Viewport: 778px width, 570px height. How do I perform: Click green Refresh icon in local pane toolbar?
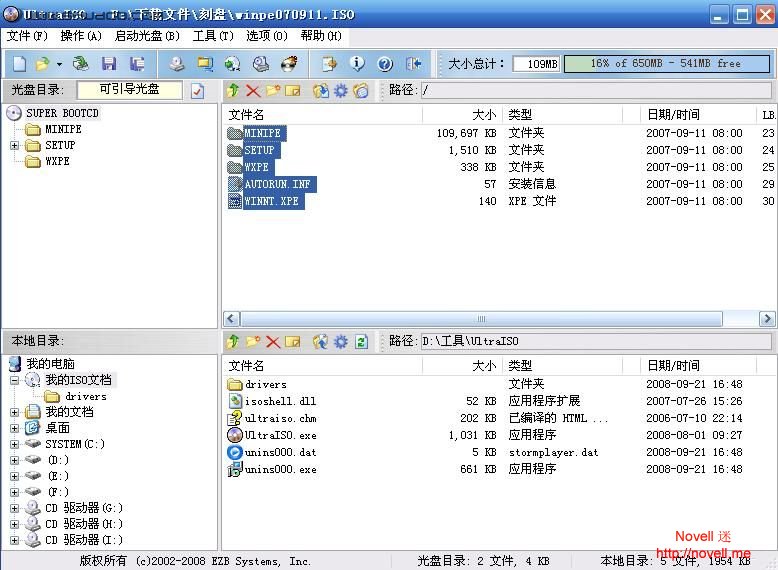click(361, 341)
